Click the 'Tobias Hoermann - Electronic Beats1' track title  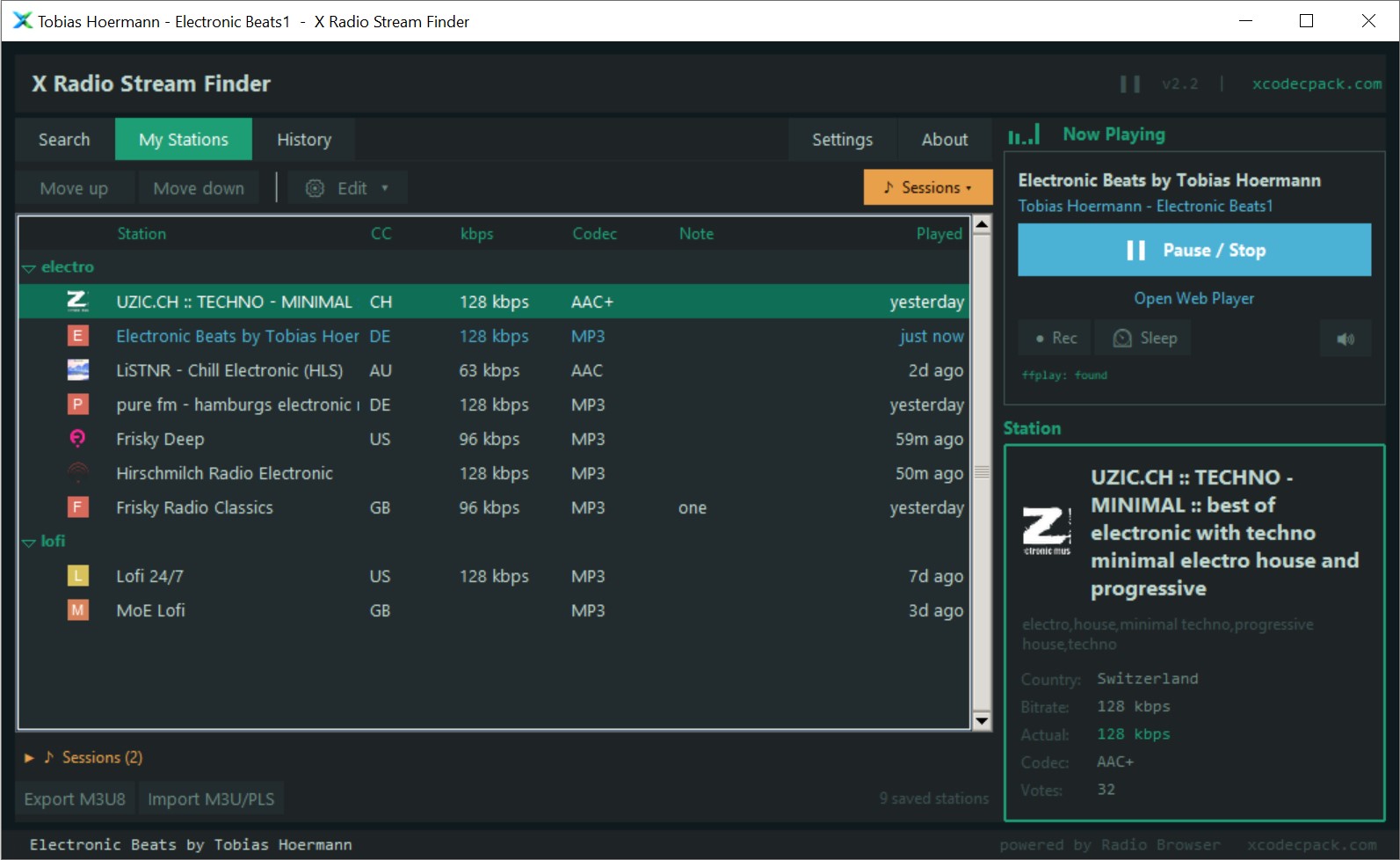(1145, 206)
